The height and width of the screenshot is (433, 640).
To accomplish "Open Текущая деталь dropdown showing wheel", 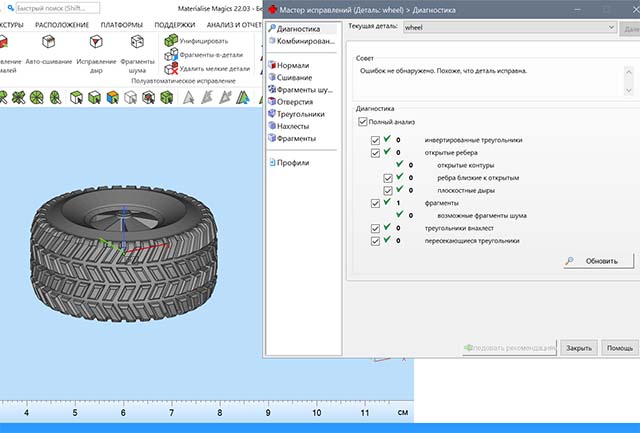I will pos(508,29).
